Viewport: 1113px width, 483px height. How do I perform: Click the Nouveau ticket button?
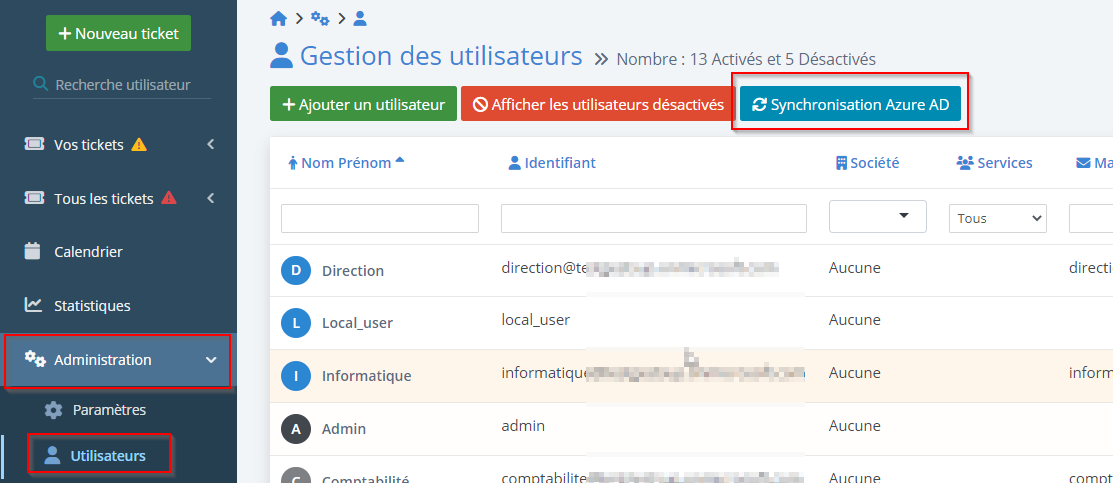pos(119,33)
